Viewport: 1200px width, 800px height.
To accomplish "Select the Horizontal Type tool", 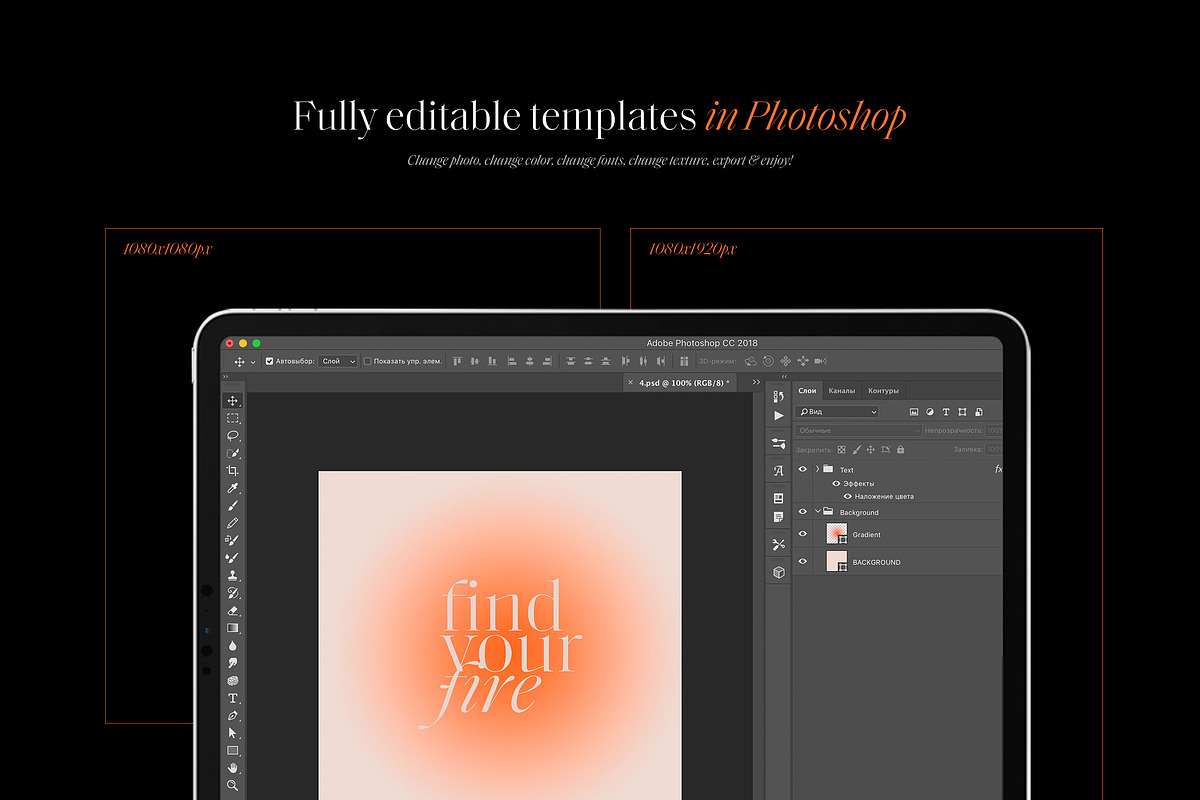I will (x=233, y=698).
